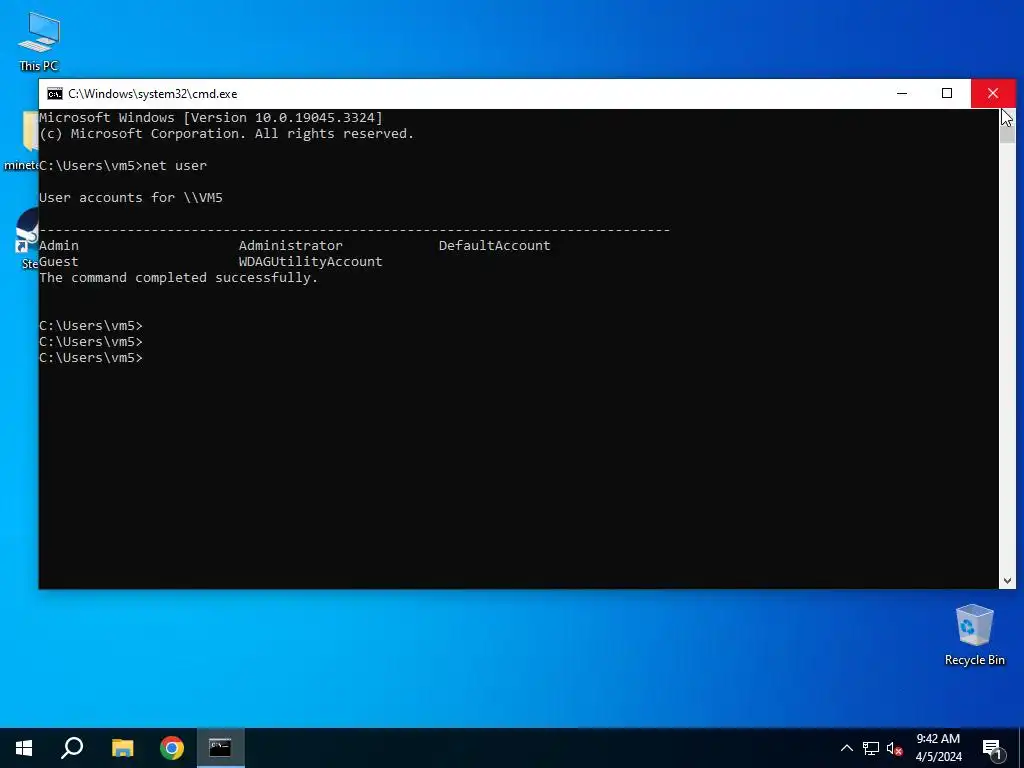Maximize the cmd.exe window
Screen dimensions: 1024x768
[947, 93]
